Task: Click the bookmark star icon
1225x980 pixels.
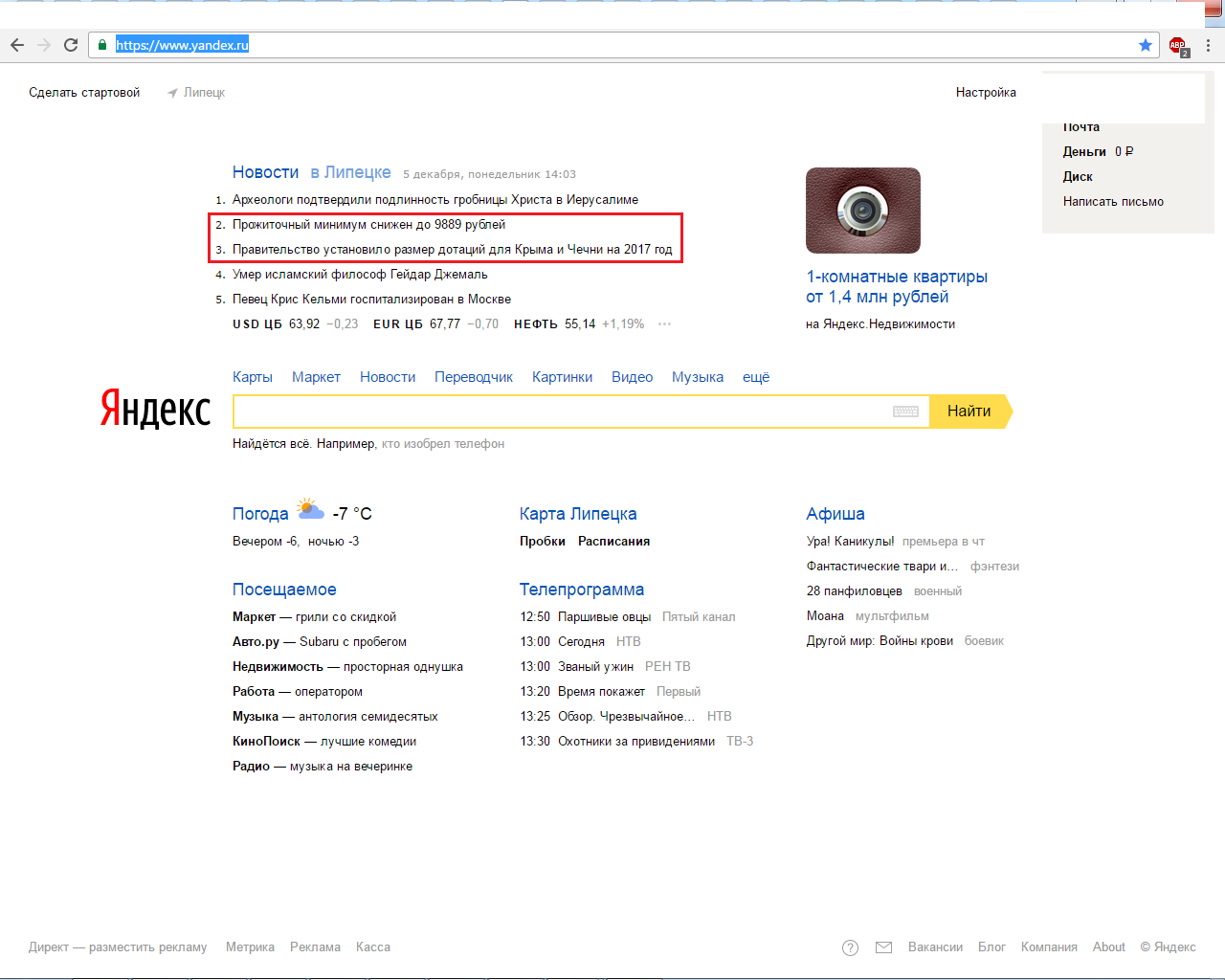Action: pos(1146,45)
